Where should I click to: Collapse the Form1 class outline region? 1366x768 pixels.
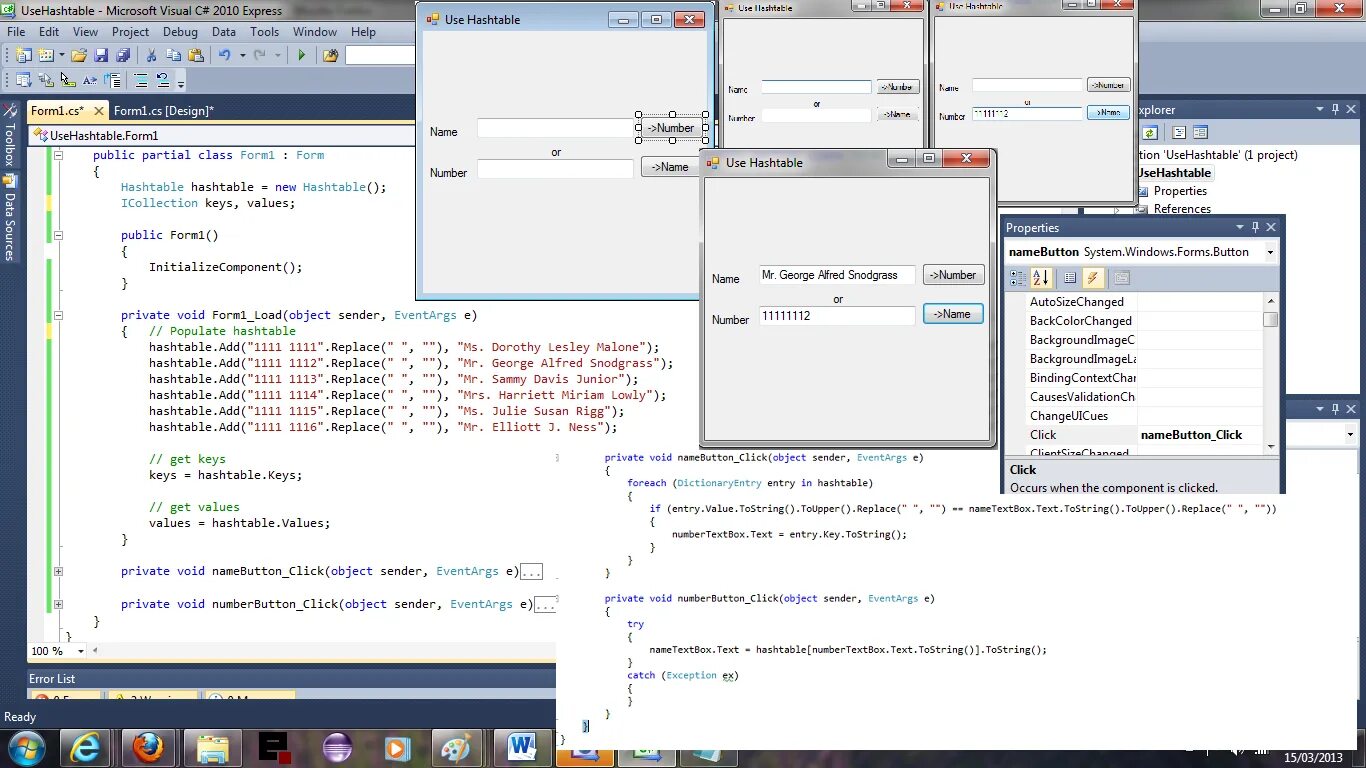pos(58,155)
